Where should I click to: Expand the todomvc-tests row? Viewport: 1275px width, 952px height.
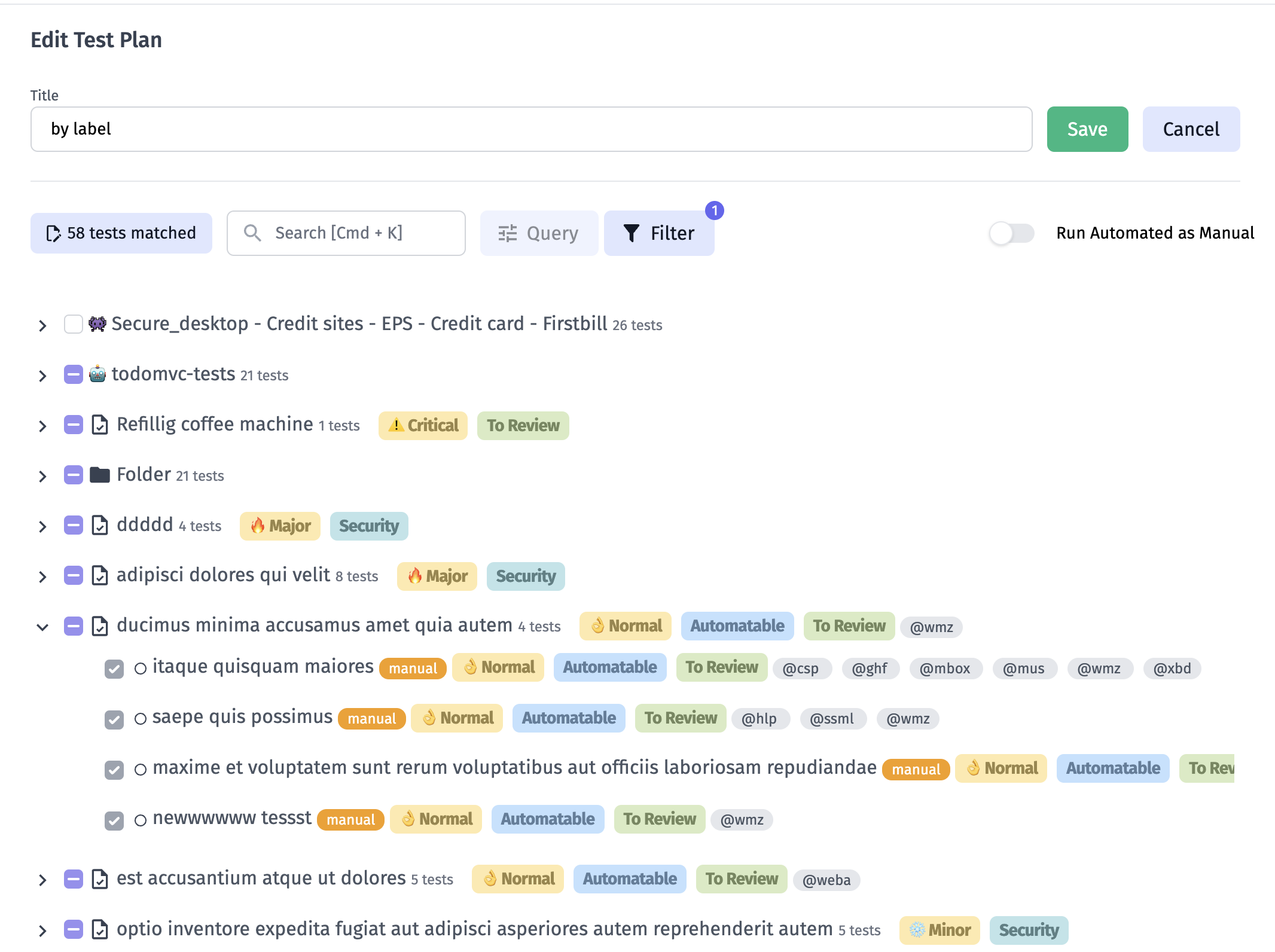42,376
